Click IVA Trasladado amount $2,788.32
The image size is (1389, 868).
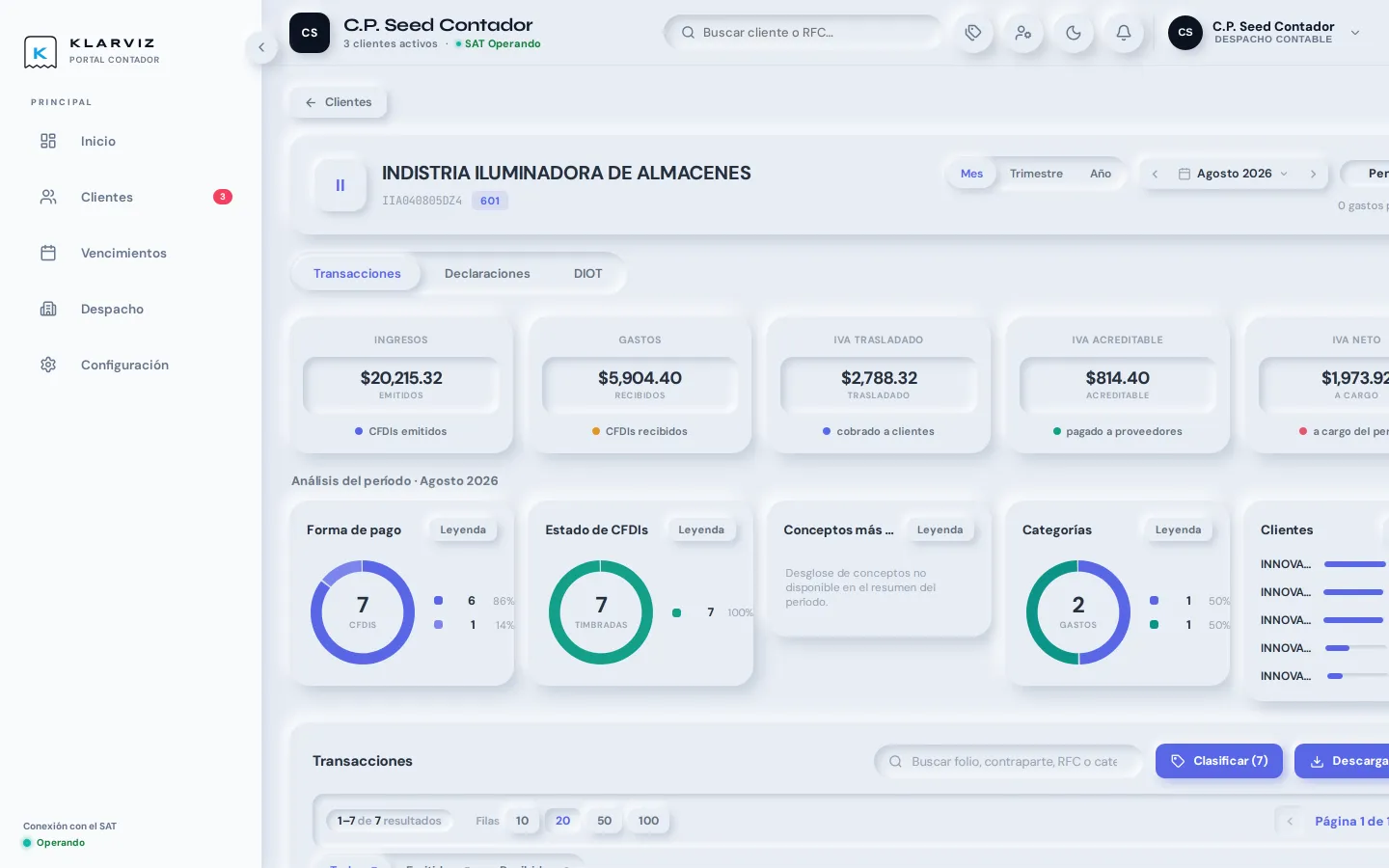coord(879,378)
